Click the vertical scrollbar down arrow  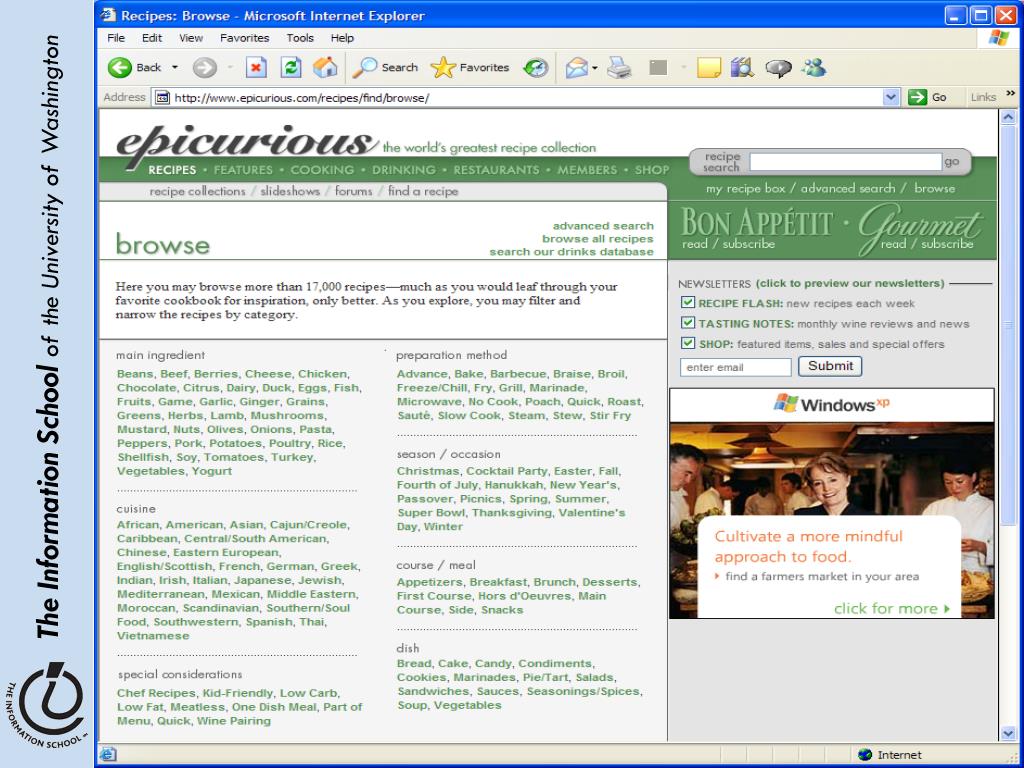coord(1008,733)
